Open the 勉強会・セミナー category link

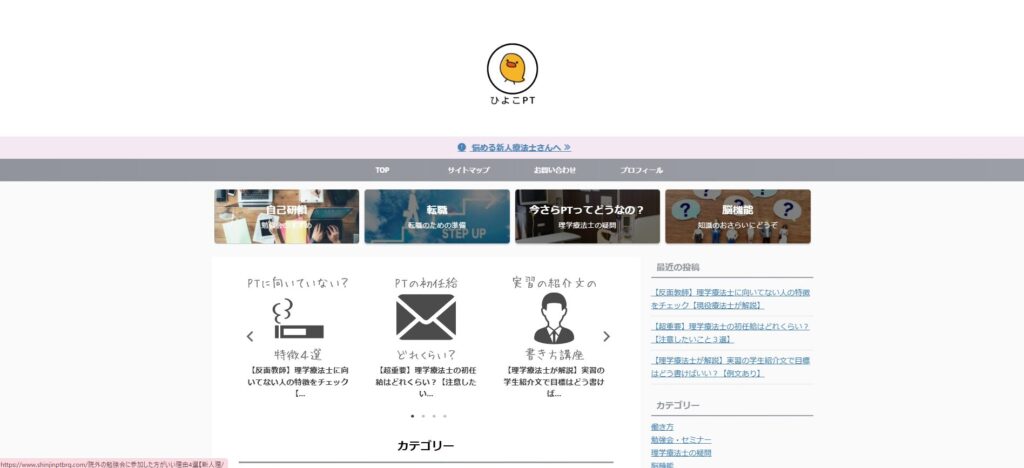pyautogui.click(x=681, y=440)
